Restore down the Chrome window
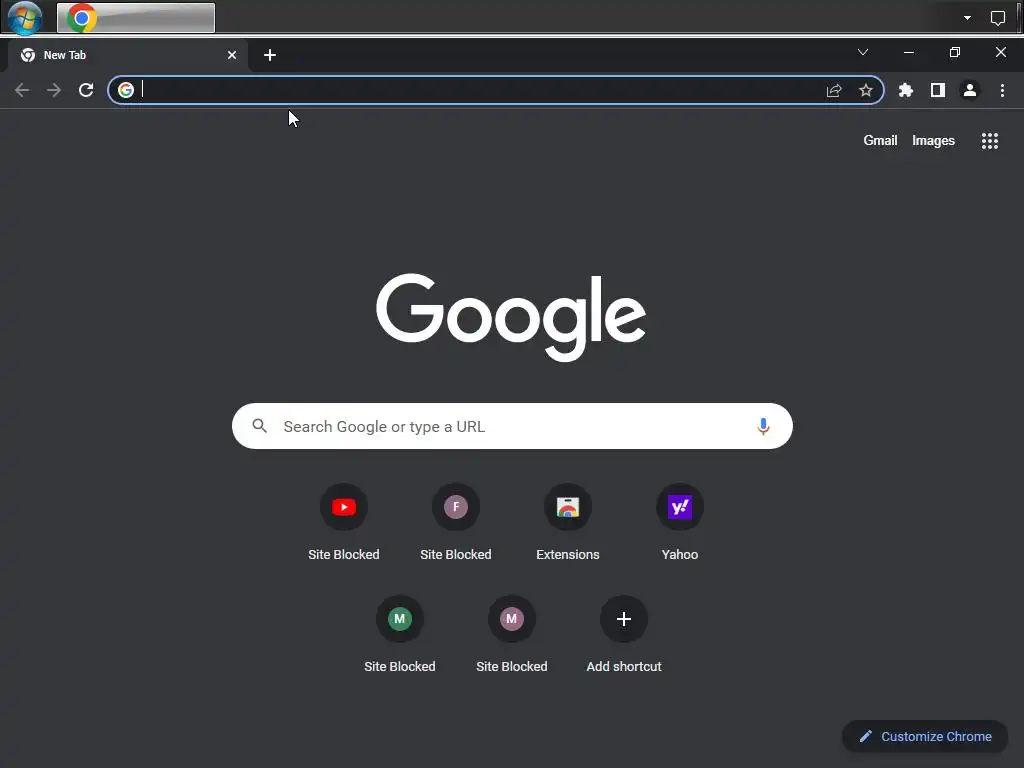Image resolution: width=1024 pixels, height=768 pixels. tap(955, 52)
